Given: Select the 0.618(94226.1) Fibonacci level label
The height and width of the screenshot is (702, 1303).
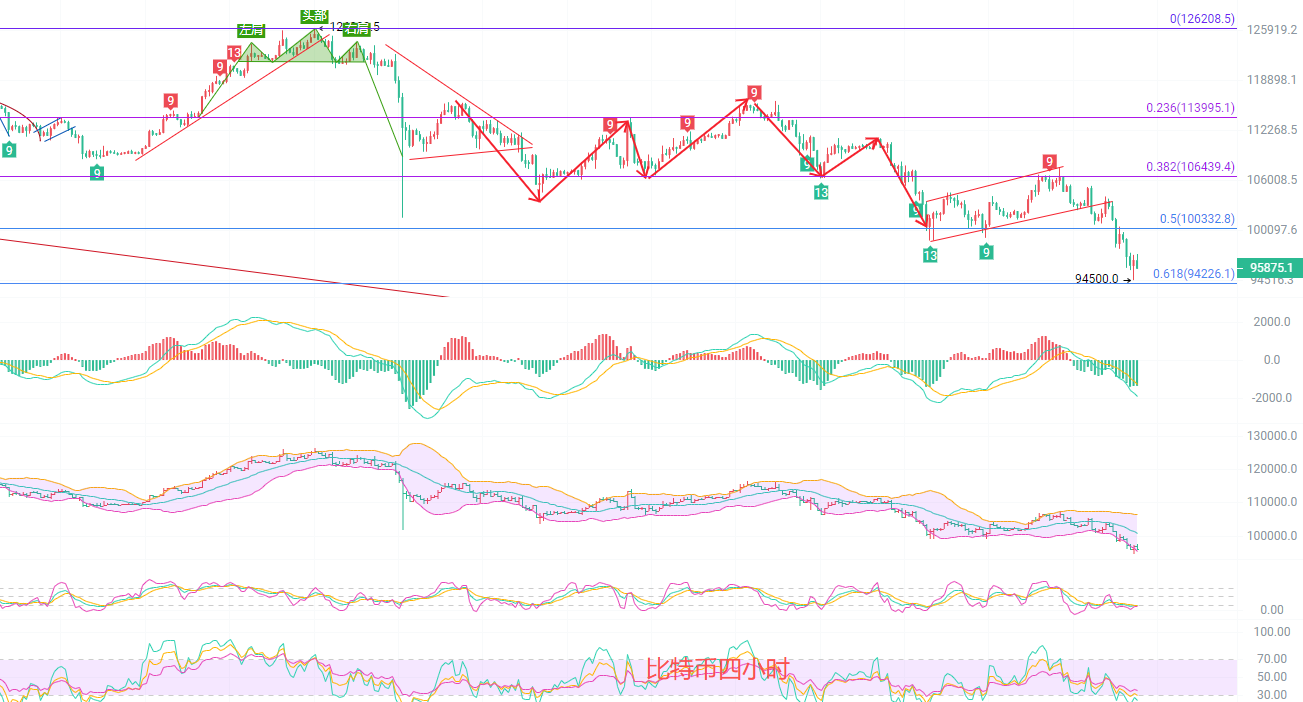Looking at the screenshot, I should tap(1193, 273).
